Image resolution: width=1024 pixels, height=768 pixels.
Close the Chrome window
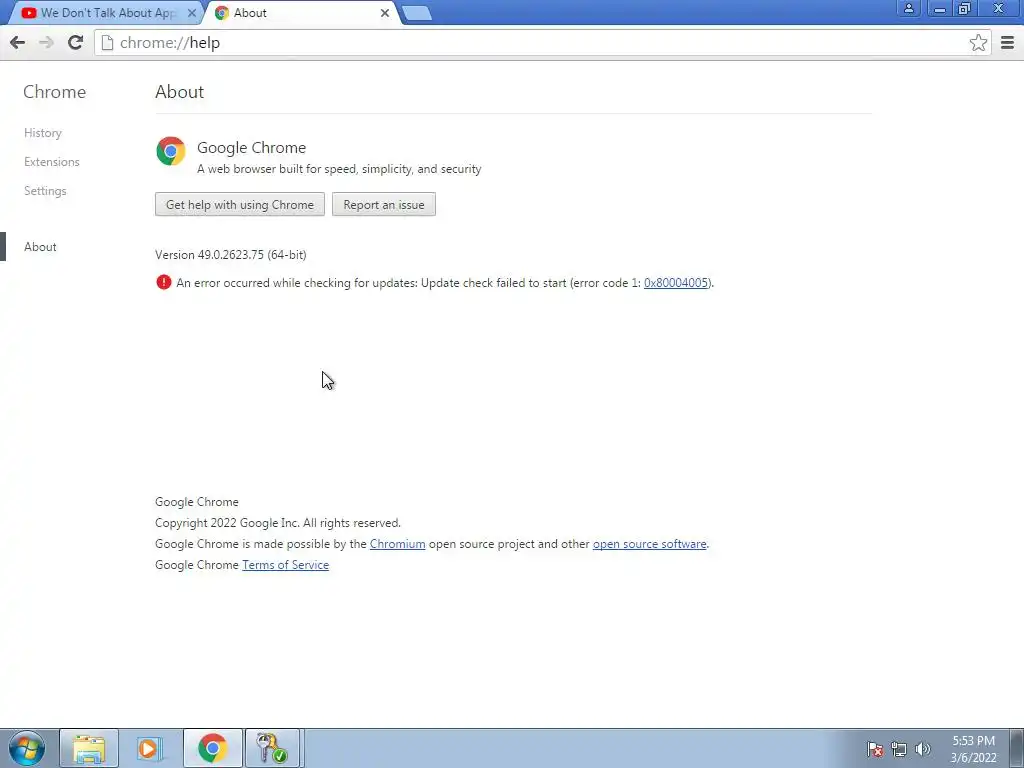999,8
